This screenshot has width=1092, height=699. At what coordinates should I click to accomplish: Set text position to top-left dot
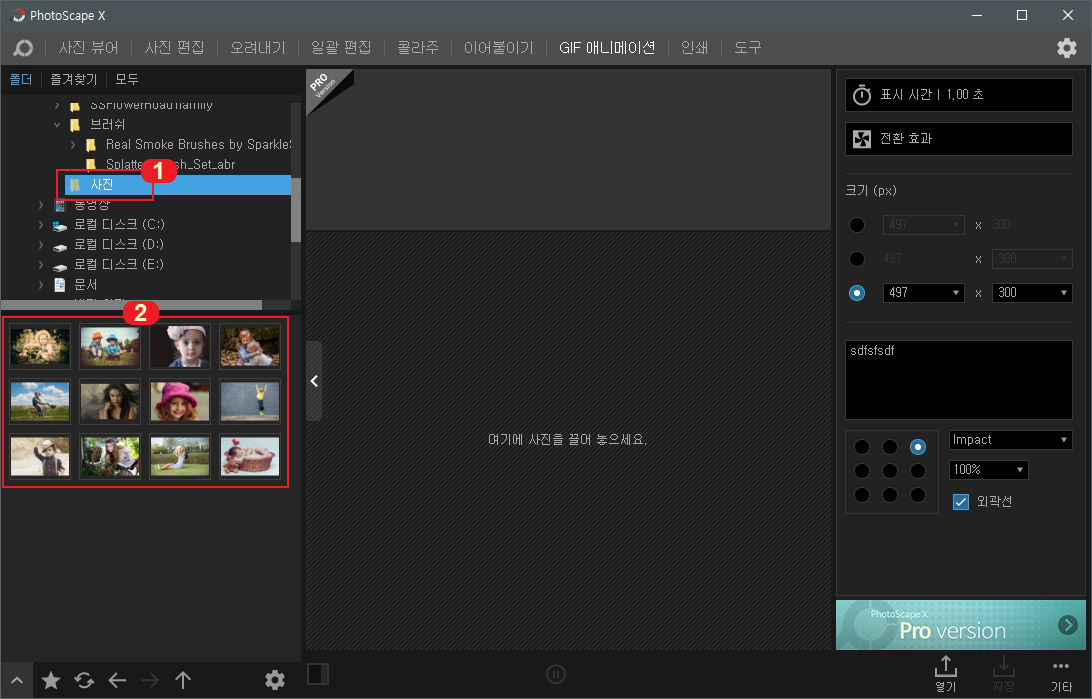pyautogui.click(x=861, y=448)
